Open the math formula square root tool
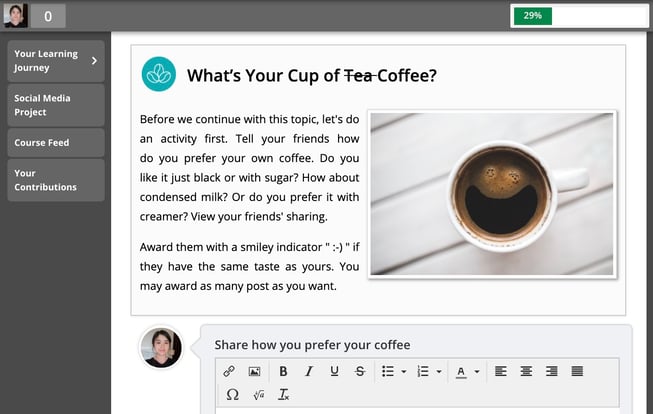 (x=258, y=395)
